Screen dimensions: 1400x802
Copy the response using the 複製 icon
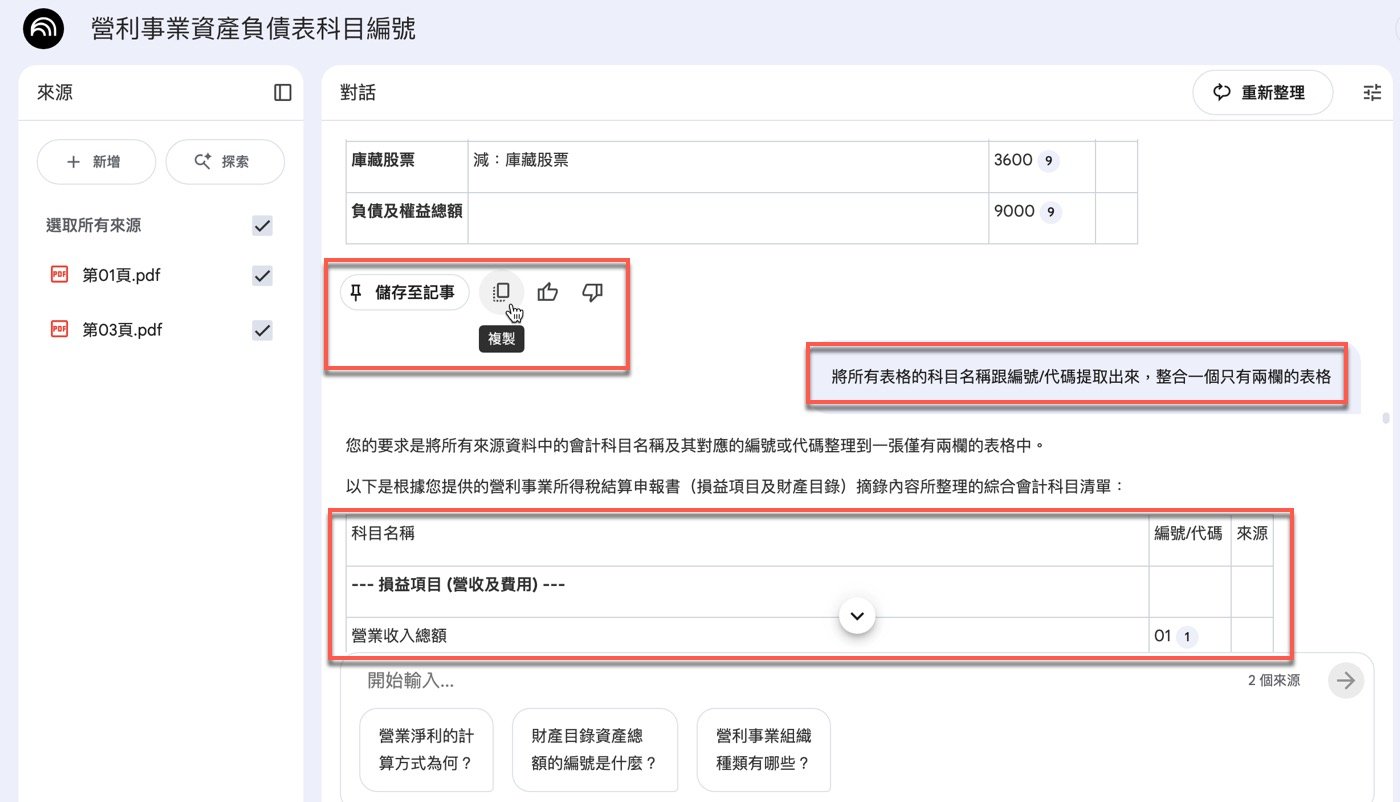point(501,291)
